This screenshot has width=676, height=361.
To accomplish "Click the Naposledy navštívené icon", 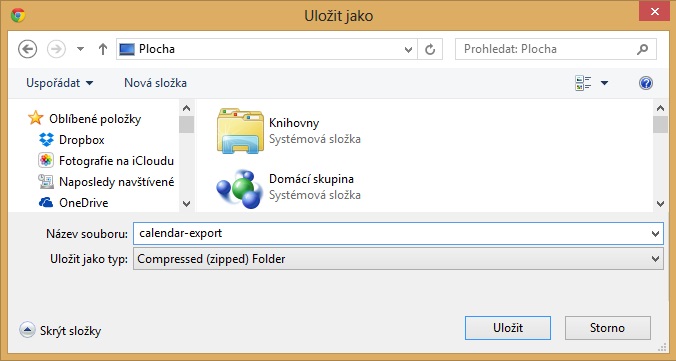I will coord(46,182).
